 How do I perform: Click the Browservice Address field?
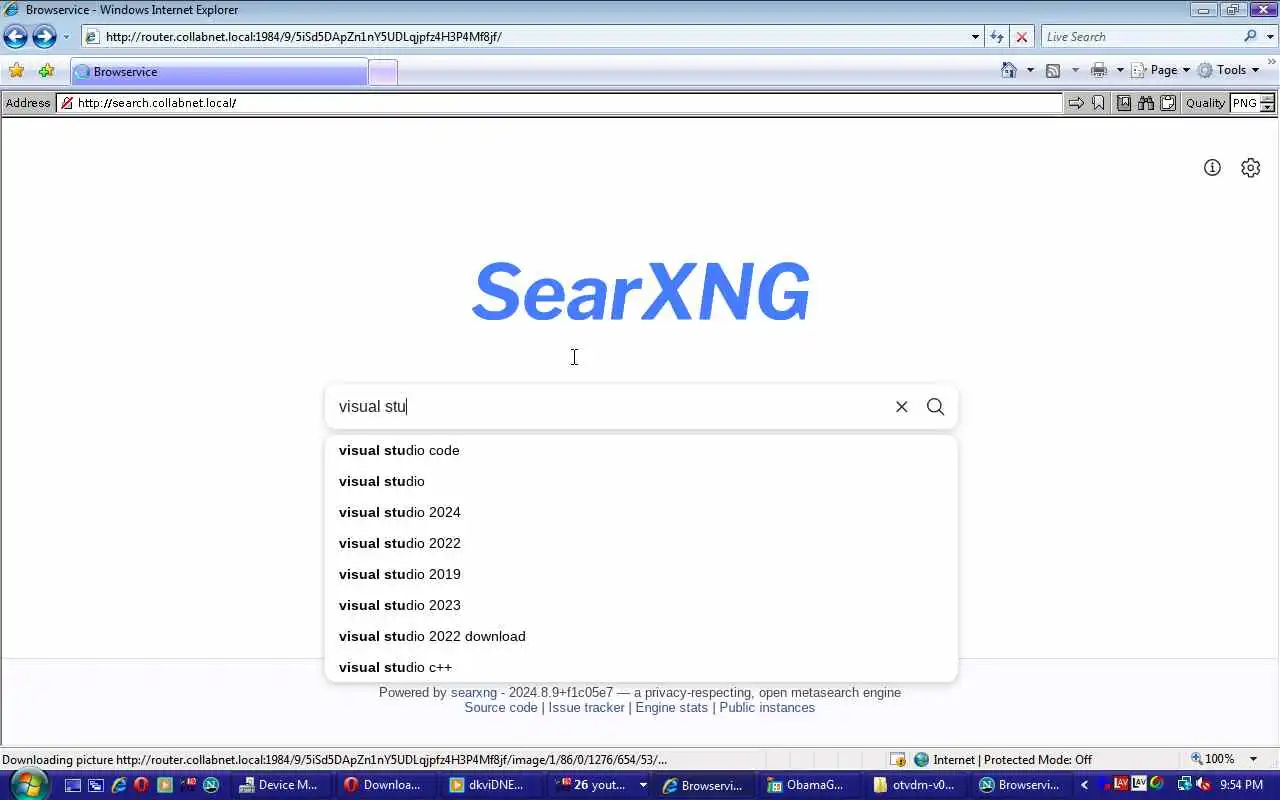click(x=559, y=103)
